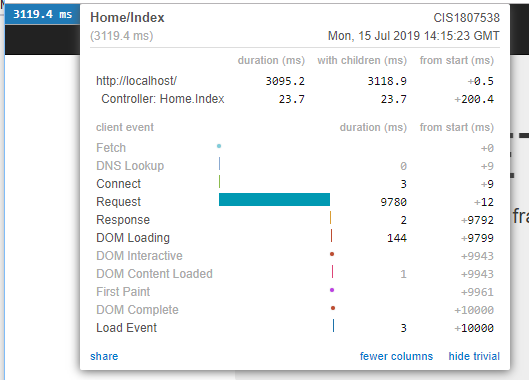The image size is (529, 380).
Task: Click the Load Event label
Action: (x=127, y=328)
